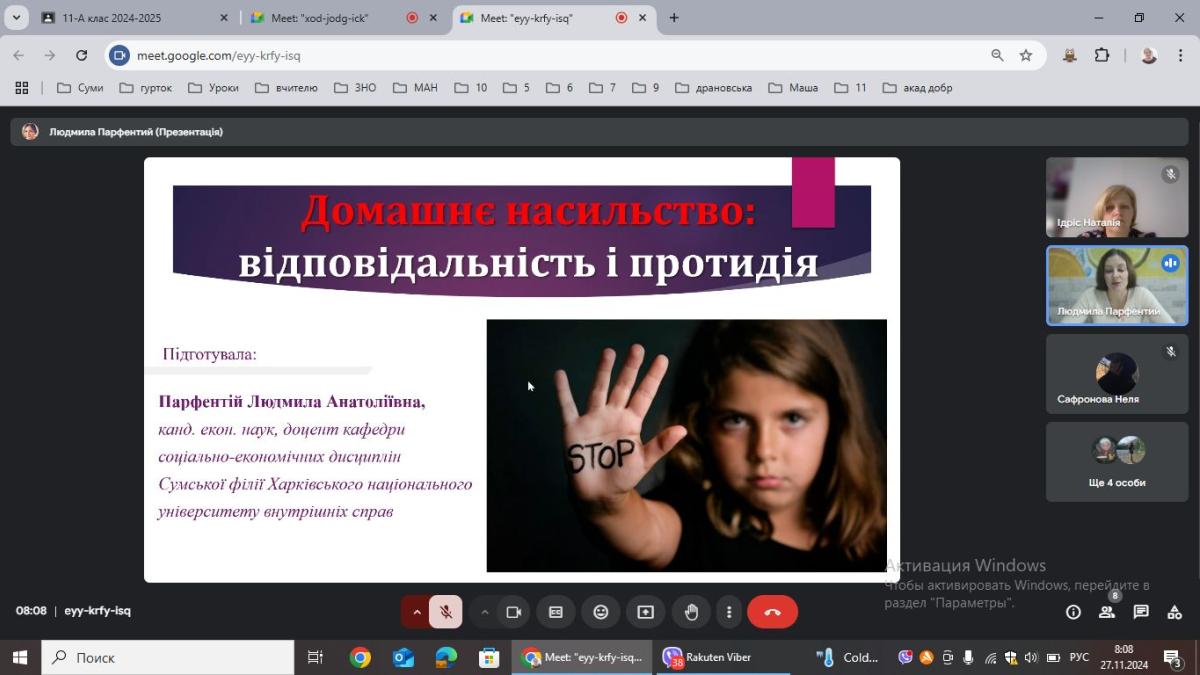Show the participants people panel
Screen dimensions: 1200x675
point(1107,612)
